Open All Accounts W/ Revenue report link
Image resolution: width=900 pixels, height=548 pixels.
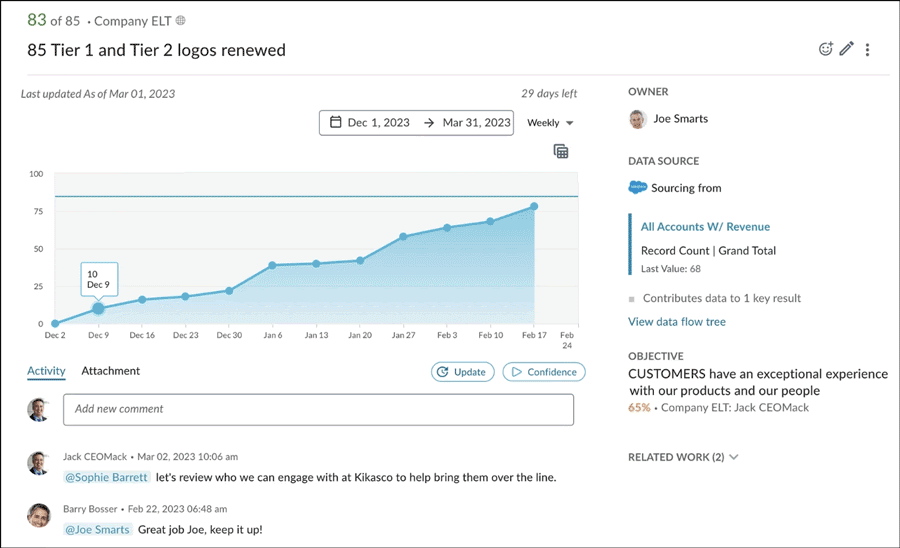pyautogui.click(x=705, y=227)
